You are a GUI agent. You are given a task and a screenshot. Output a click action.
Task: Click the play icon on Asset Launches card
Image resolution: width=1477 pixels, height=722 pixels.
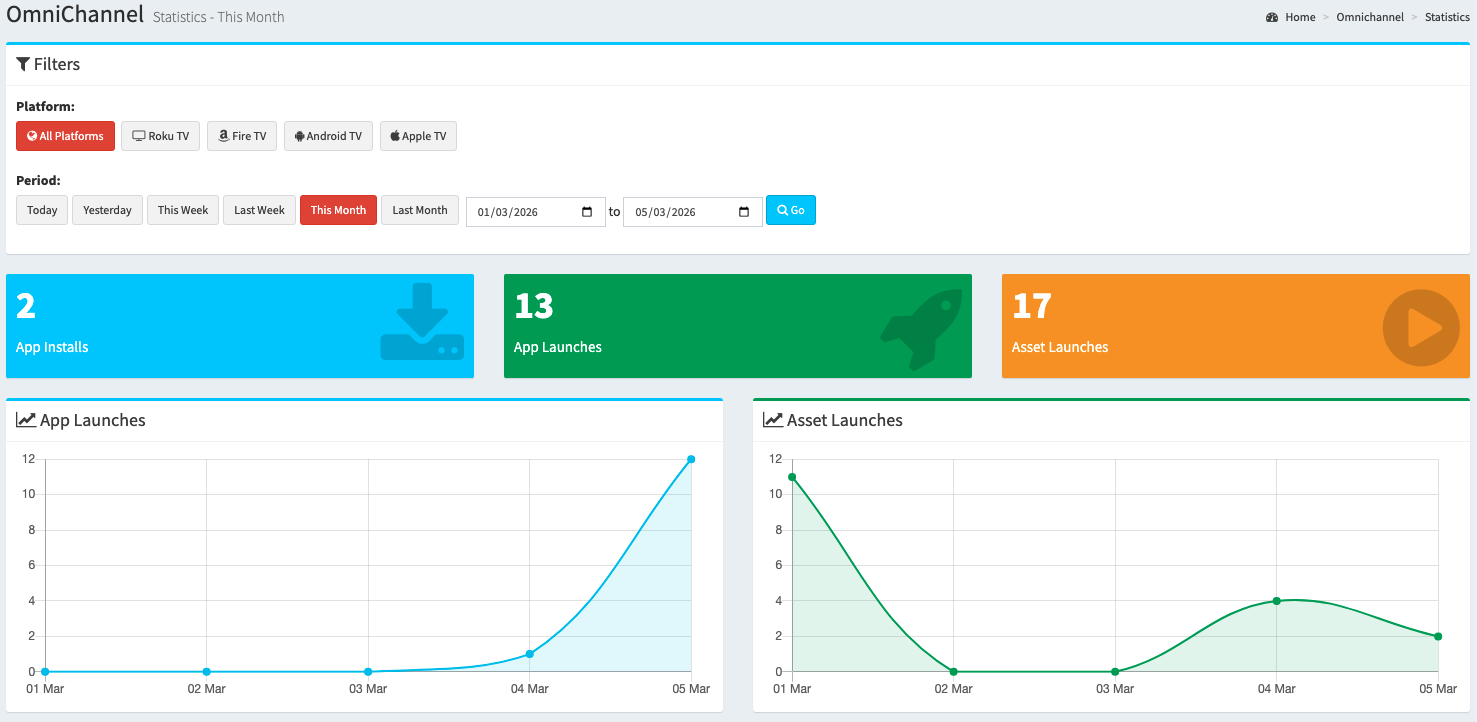(1420, 328)
